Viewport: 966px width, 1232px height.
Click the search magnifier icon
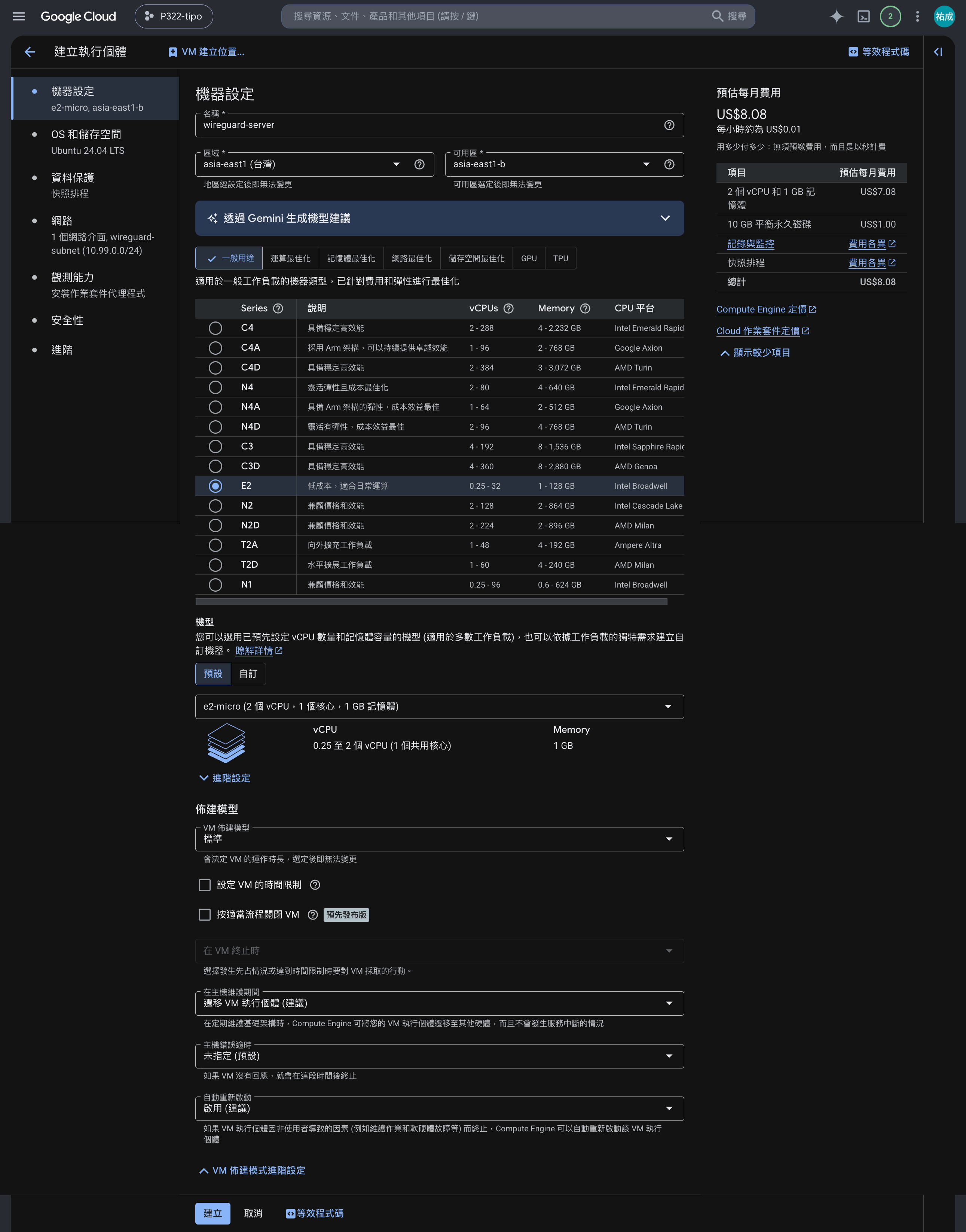717,16
